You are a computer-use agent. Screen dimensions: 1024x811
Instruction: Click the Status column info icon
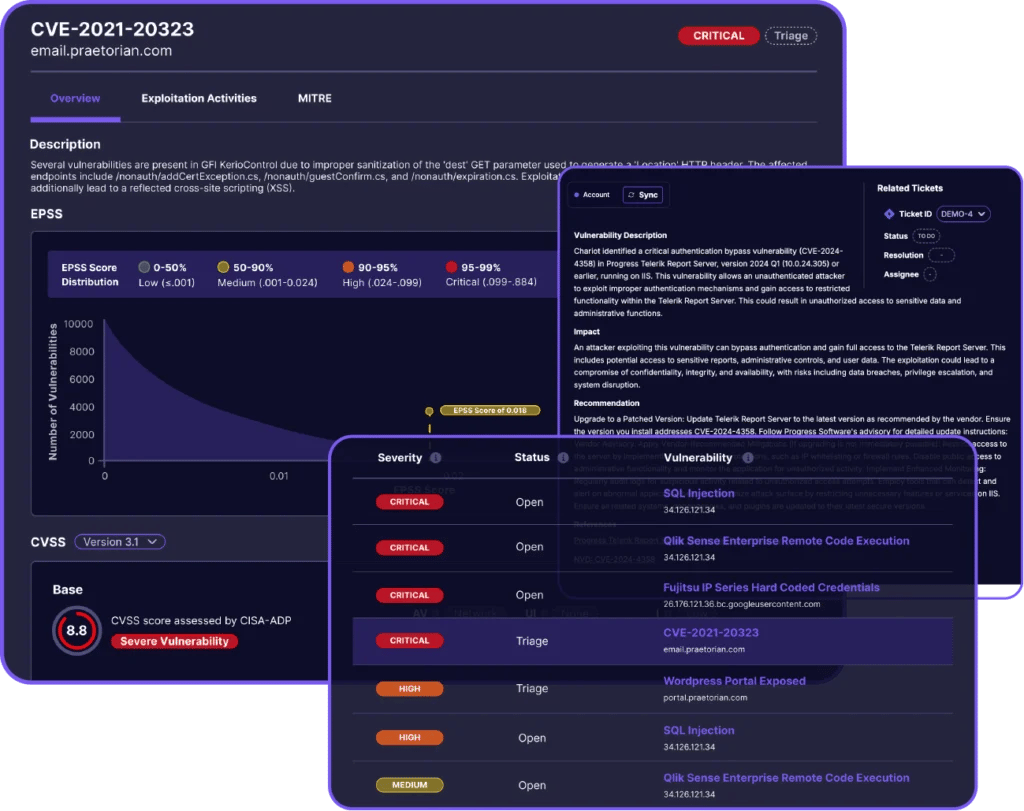point(563,458)
